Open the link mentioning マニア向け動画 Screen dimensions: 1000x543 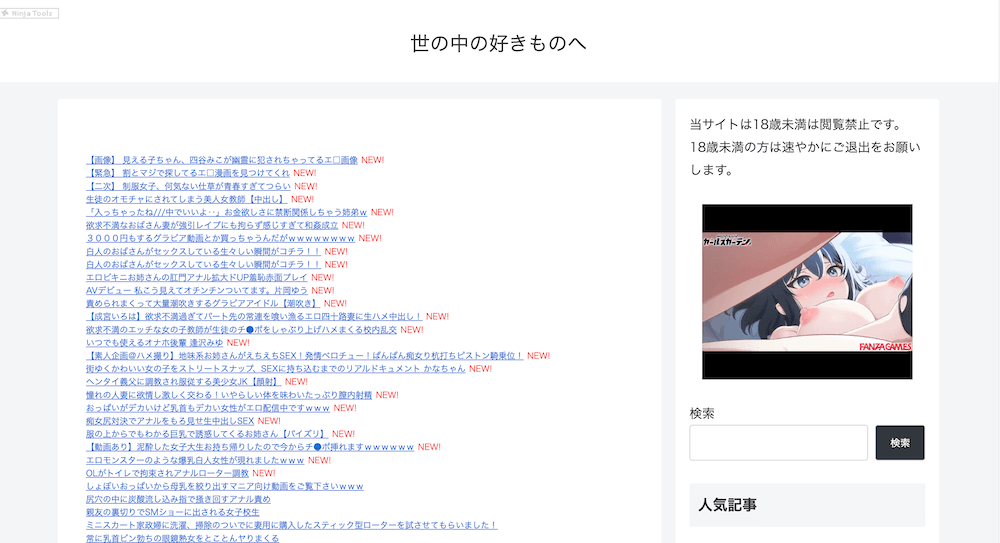click(x=225, y=486)
